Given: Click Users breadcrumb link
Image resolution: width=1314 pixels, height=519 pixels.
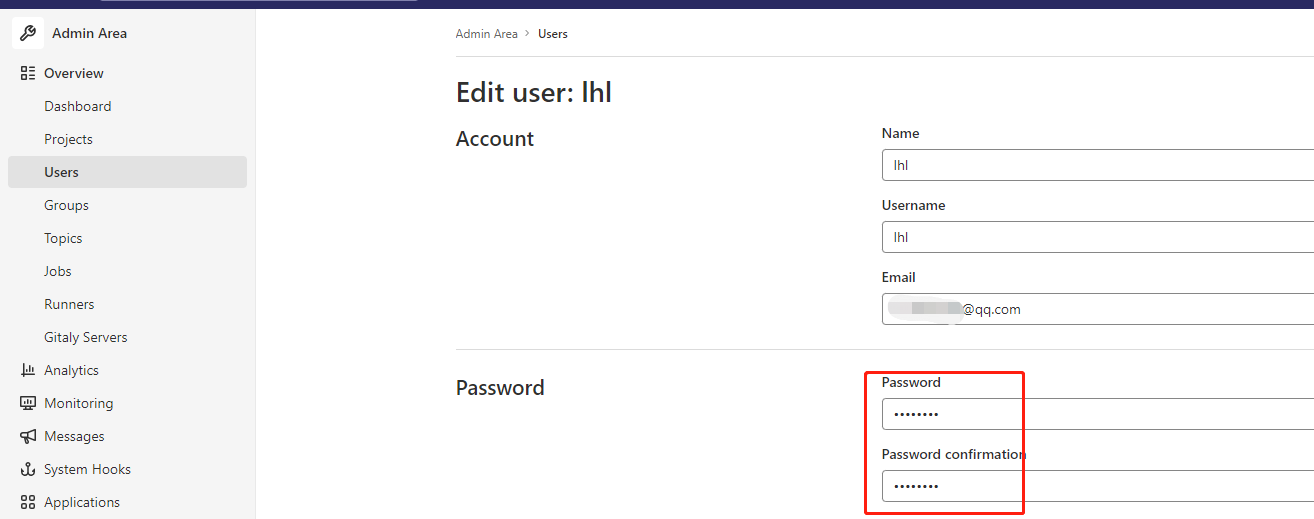Looking at the screenshot, I should pyautogui.click(x=553, y=34).
